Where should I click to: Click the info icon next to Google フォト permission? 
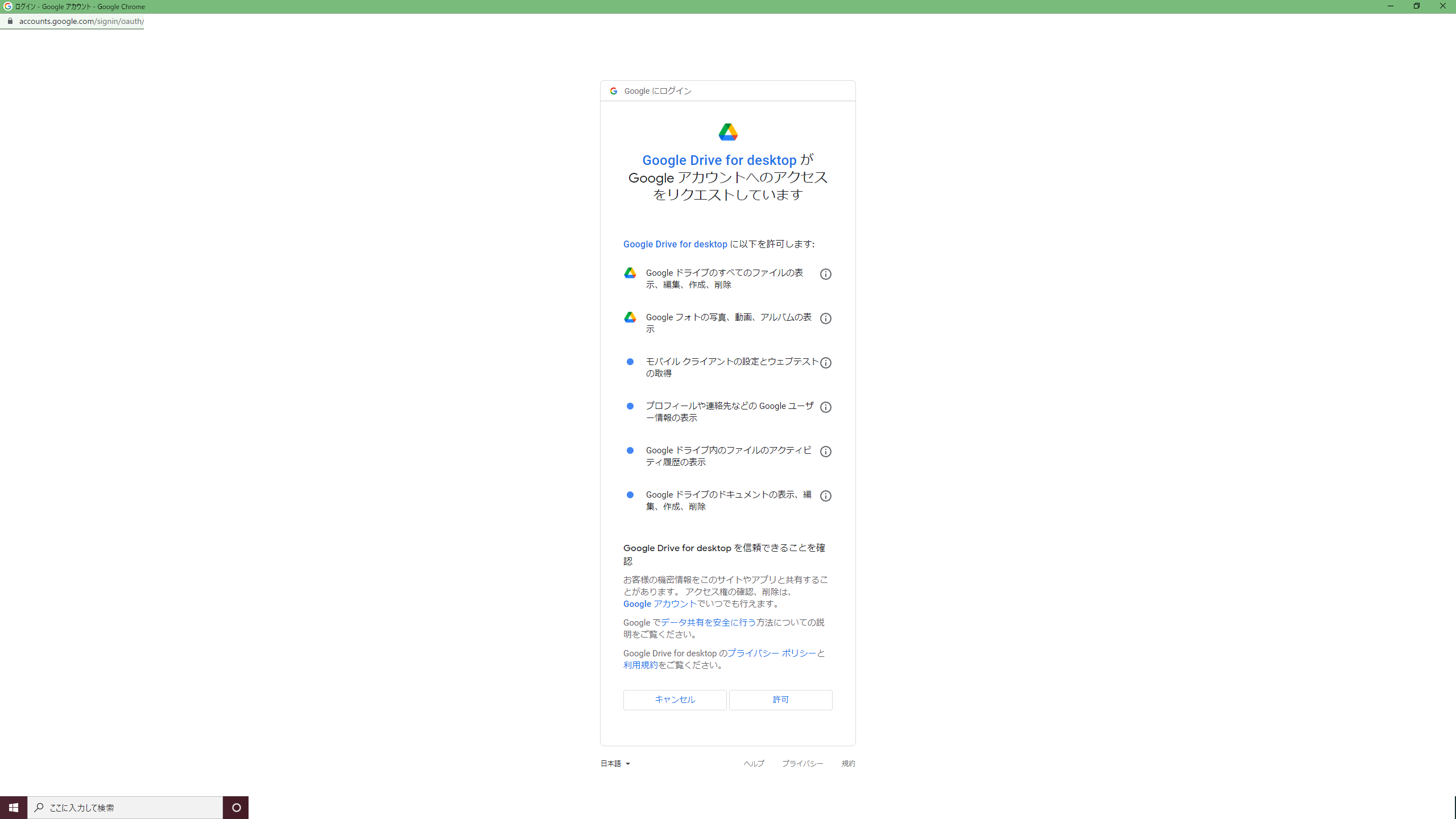pos(826,318)
